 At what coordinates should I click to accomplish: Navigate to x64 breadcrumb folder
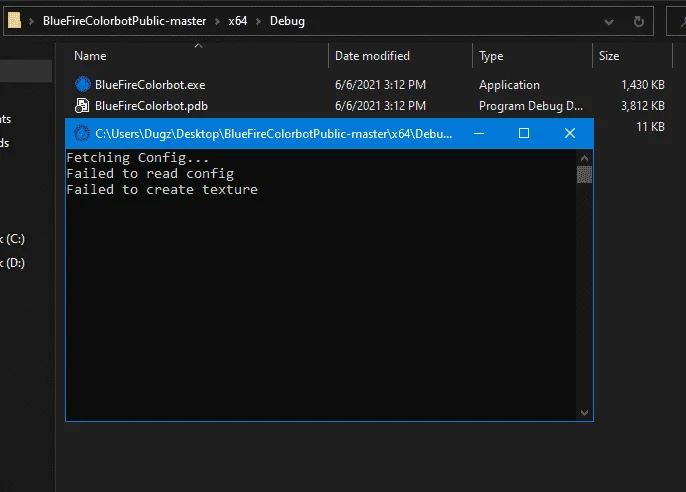(x=238, y=21)
